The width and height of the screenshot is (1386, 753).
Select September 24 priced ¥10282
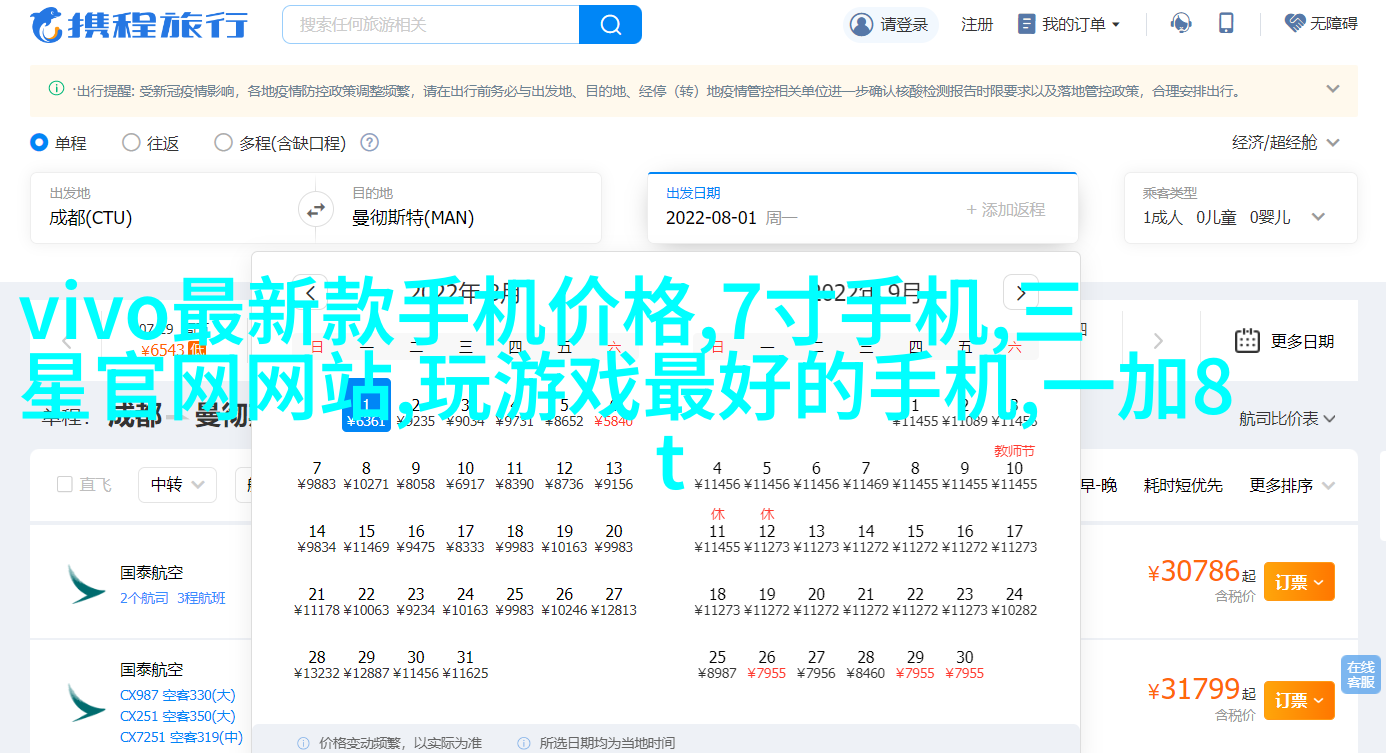(x=1014, y=601)
